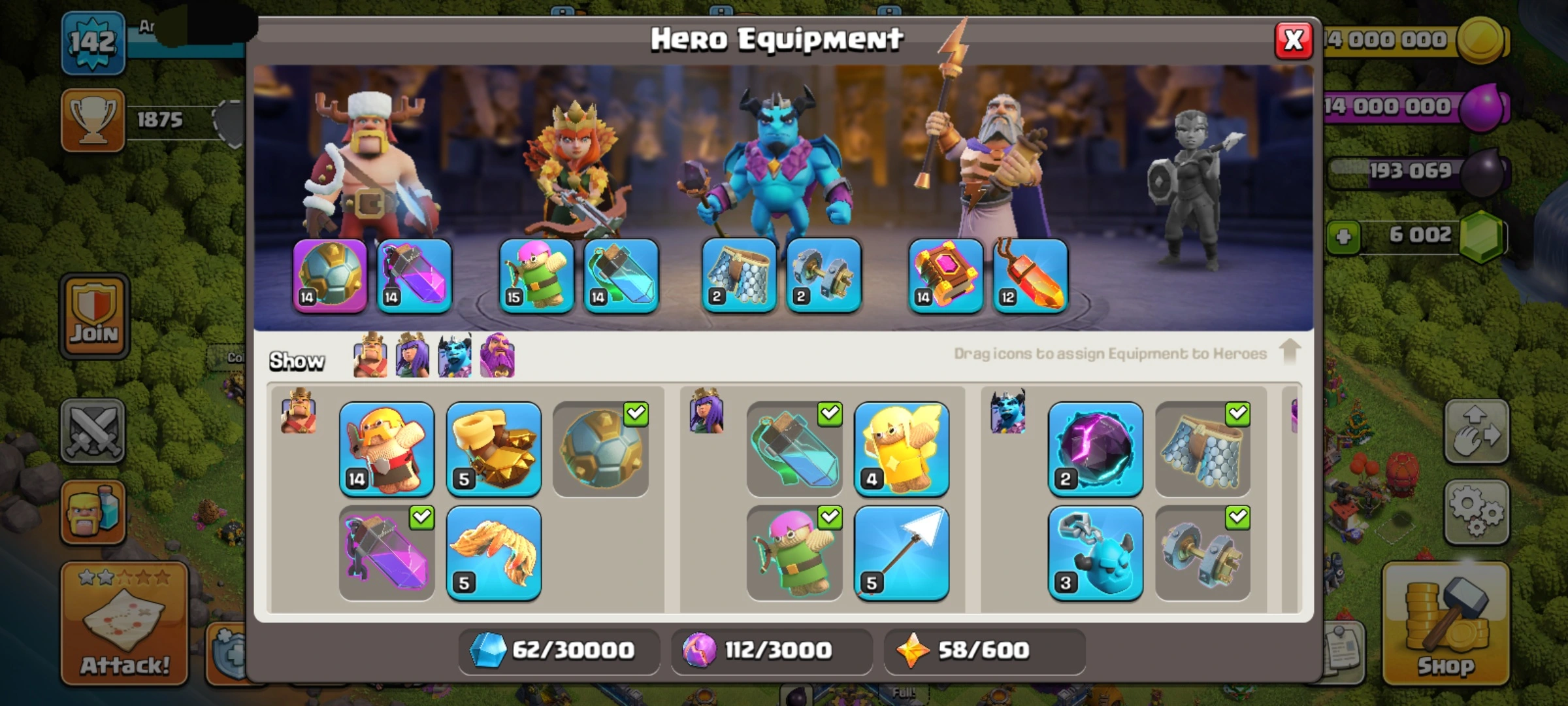Unequip the checked dumbbell equipment in Minion Prince list

click(1203, 553)
